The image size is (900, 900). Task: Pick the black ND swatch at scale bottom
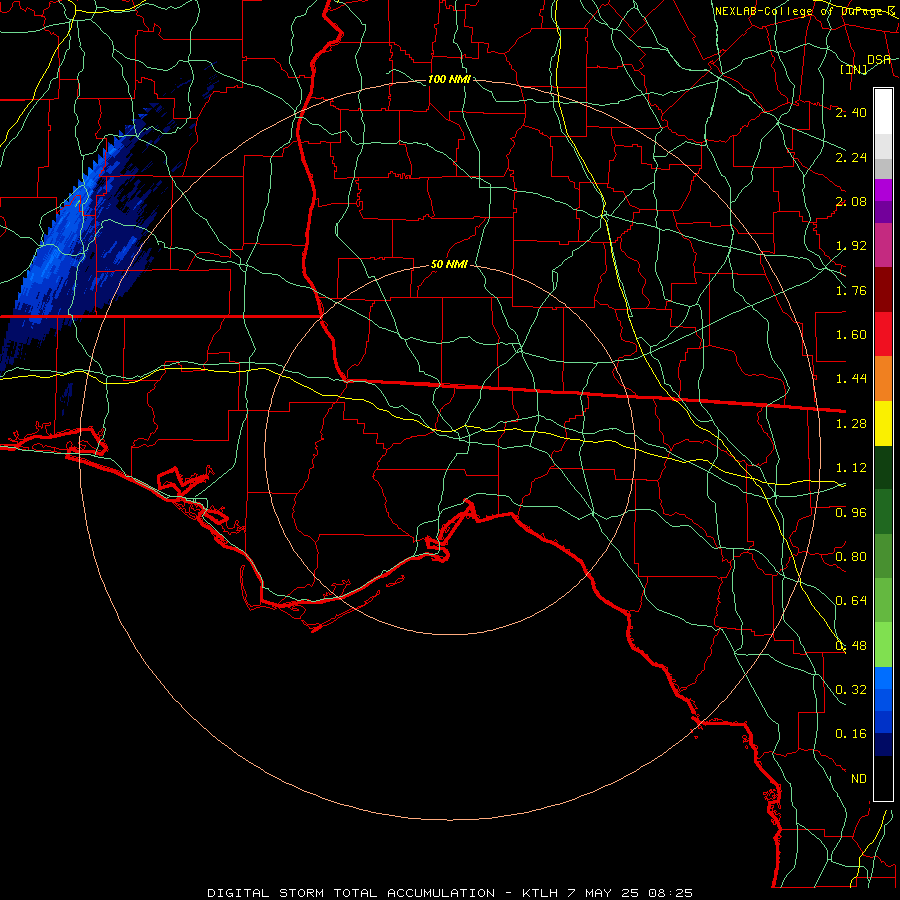[x=883, y=778]
